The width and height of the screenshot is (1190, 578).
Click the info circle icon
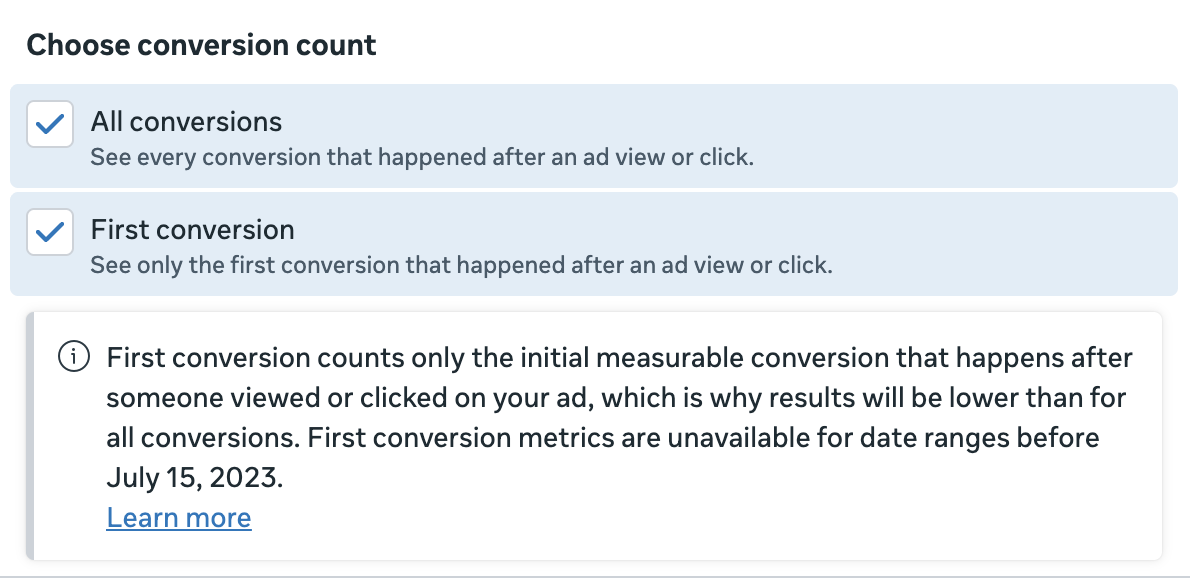point(76,357)
